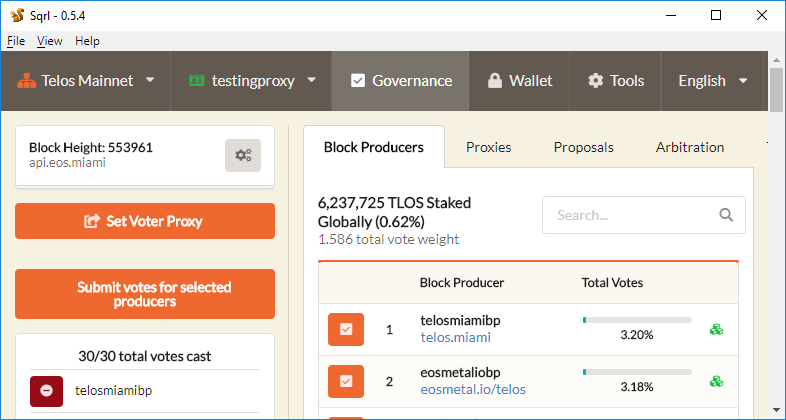786x420 pixels.
Task: Click the Telos Mainnet network icon
Action: click(x=27, y=81)
